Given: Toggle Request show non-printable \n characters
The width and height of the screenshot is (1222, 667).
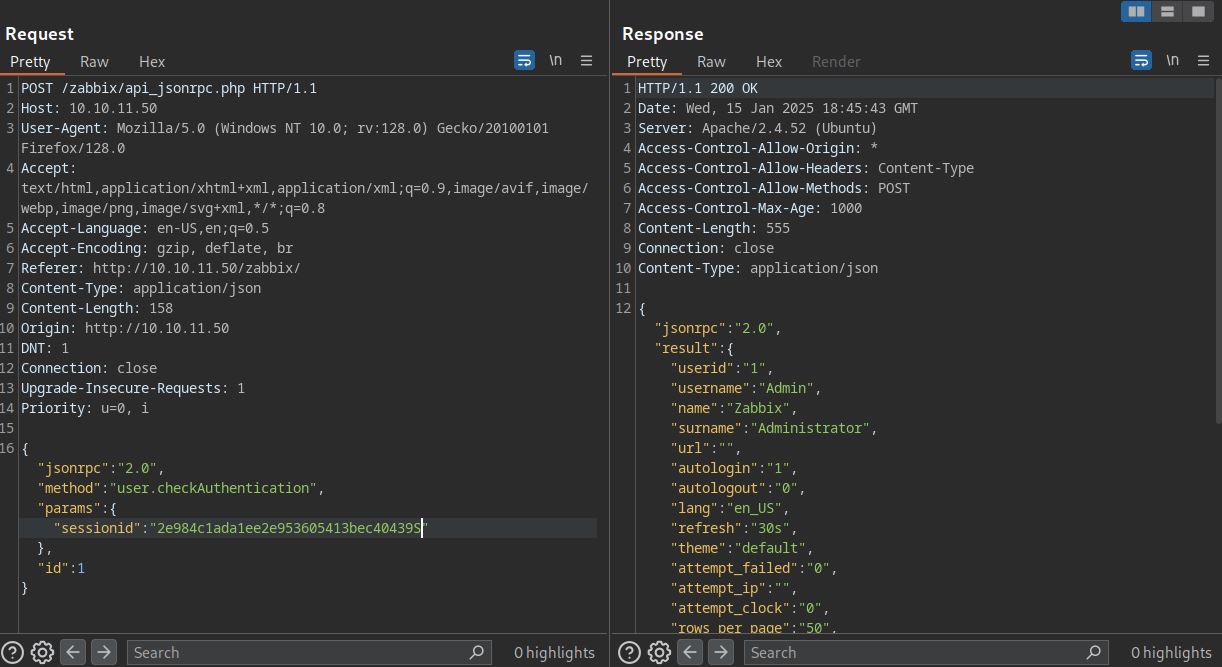Looking at the screenshot, I should point(555,61).
